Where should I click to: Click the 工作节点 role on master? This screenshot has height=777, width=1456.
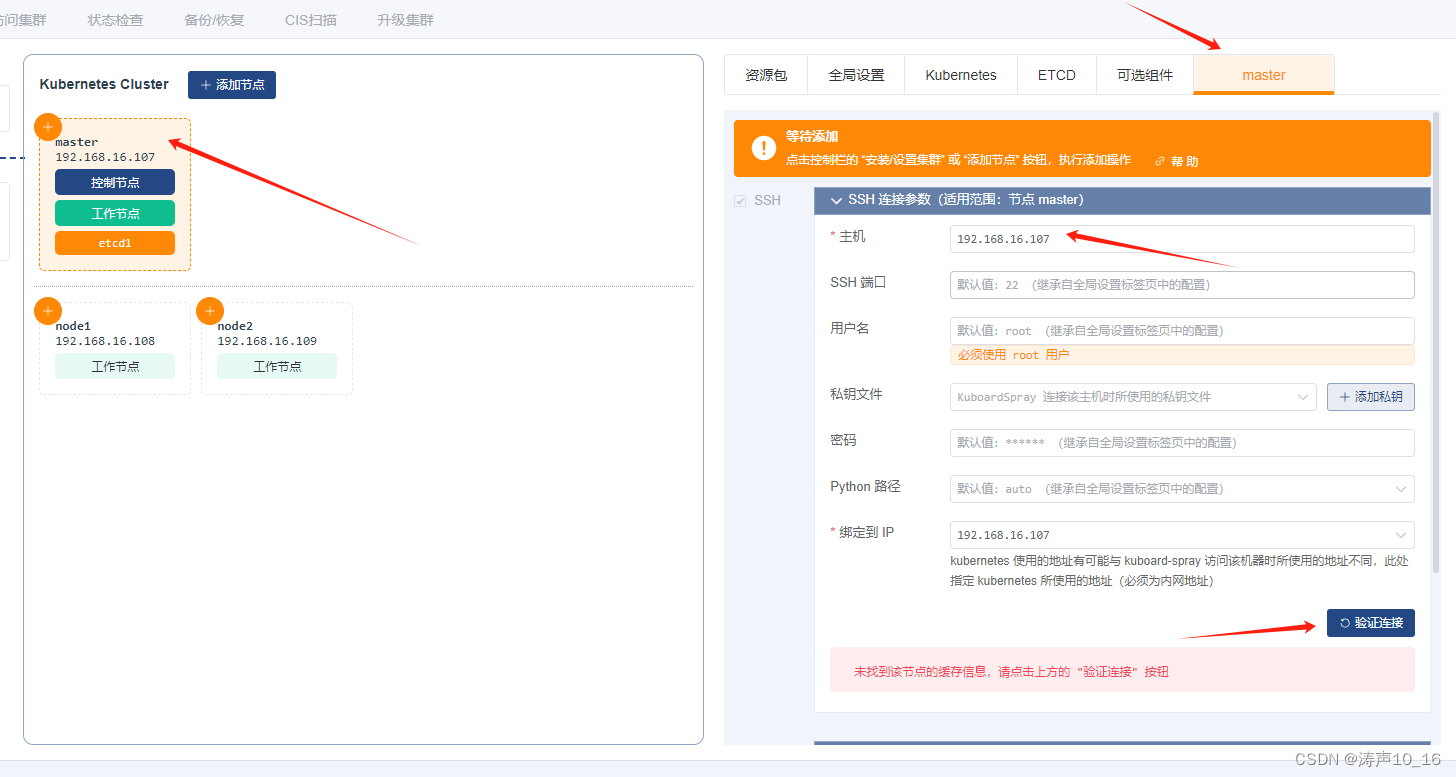click(x=115, y=213)
